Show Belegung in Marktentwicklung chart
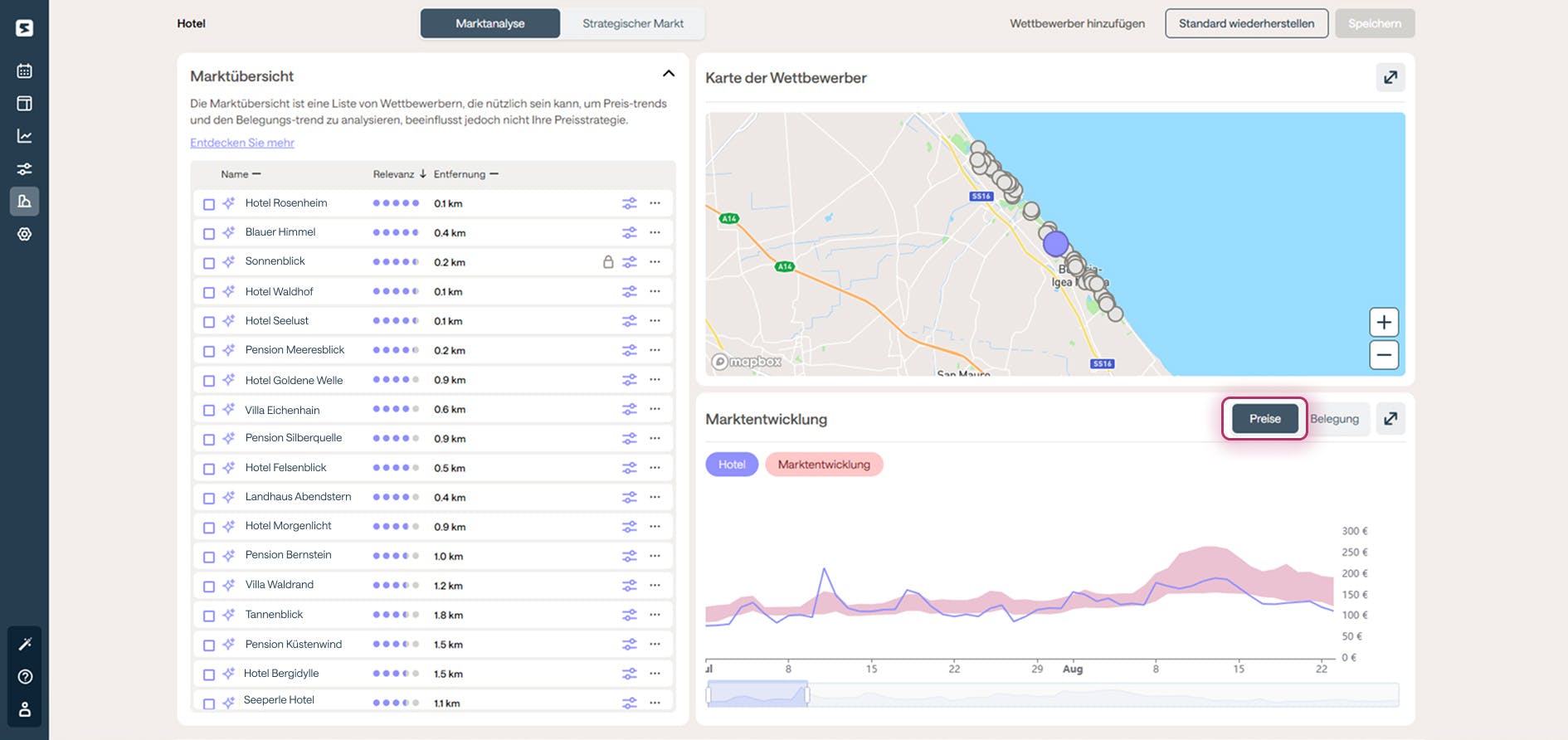 [1334, 419]
